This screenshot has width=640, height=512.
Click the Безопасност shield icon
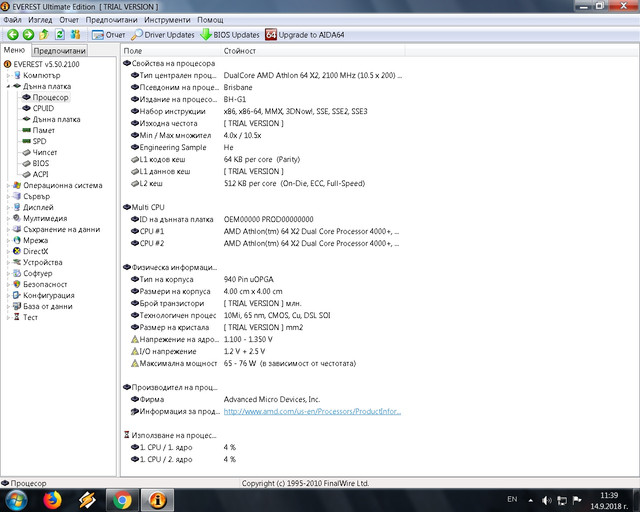[x=17, y=284]
